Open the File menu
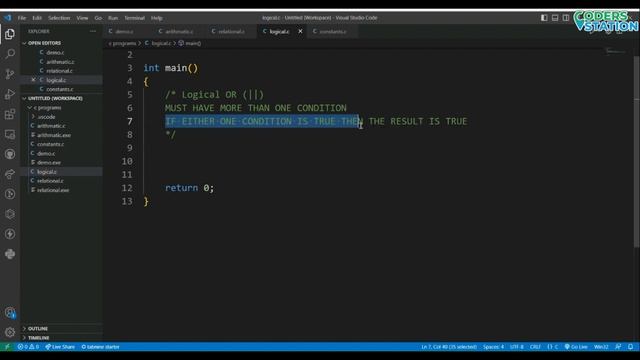The height and width of the screenshot is (360, 640). pos(22,18)
